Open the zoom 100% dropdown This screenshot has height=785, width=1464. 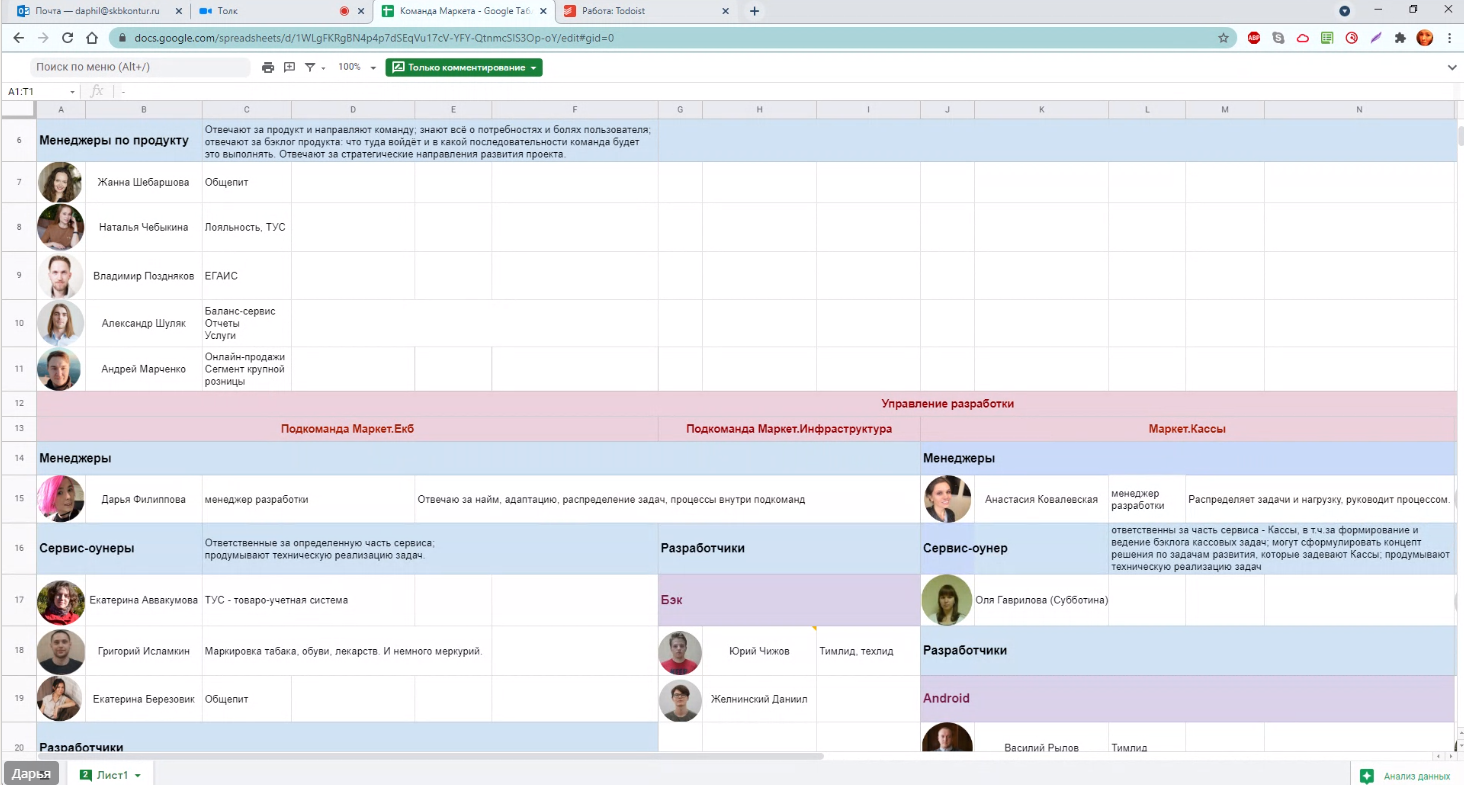[357, 67]
